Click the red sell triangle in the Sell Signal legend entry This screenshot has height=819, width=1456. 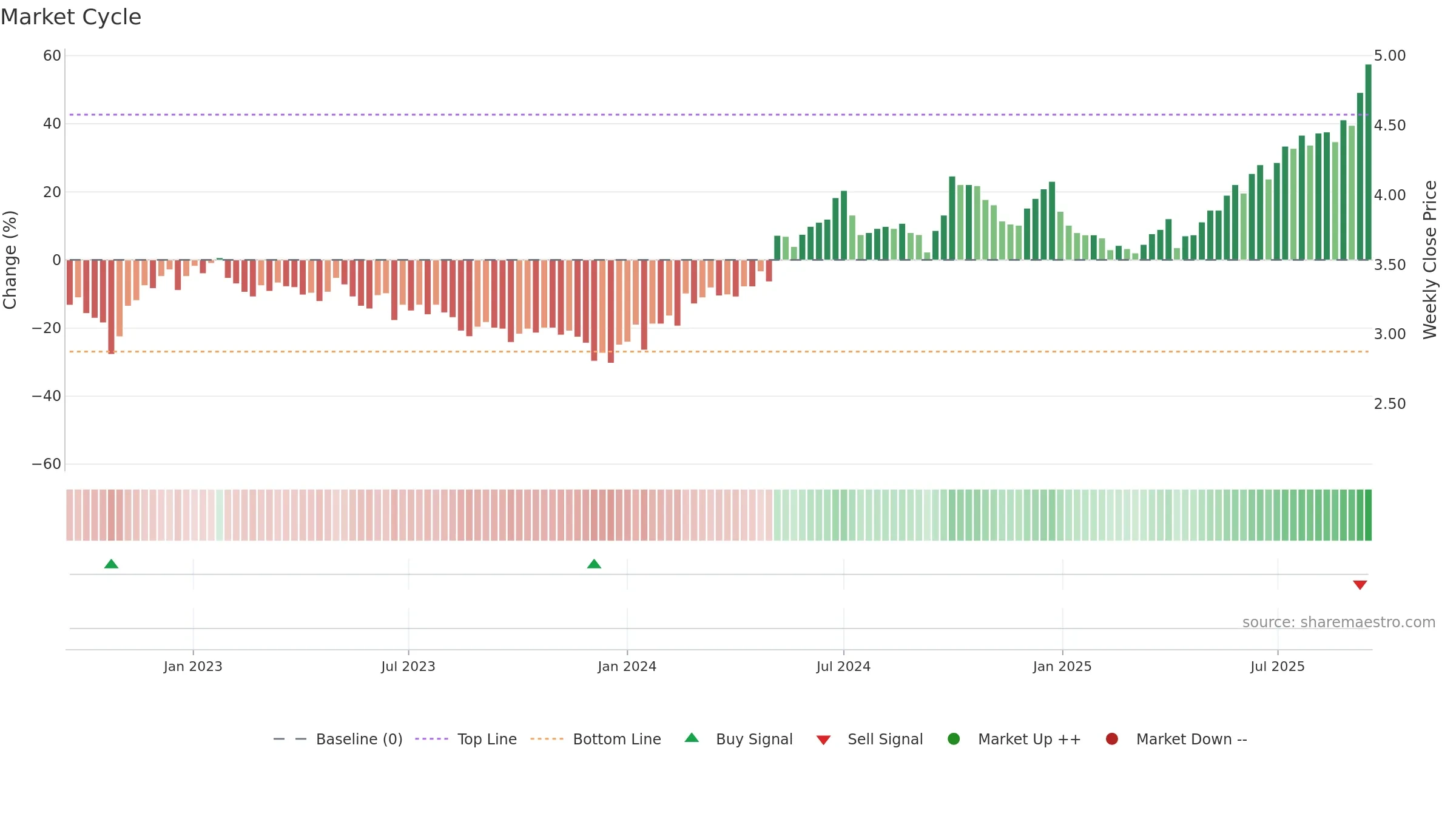pyautogui.click(x=823, y=740)
